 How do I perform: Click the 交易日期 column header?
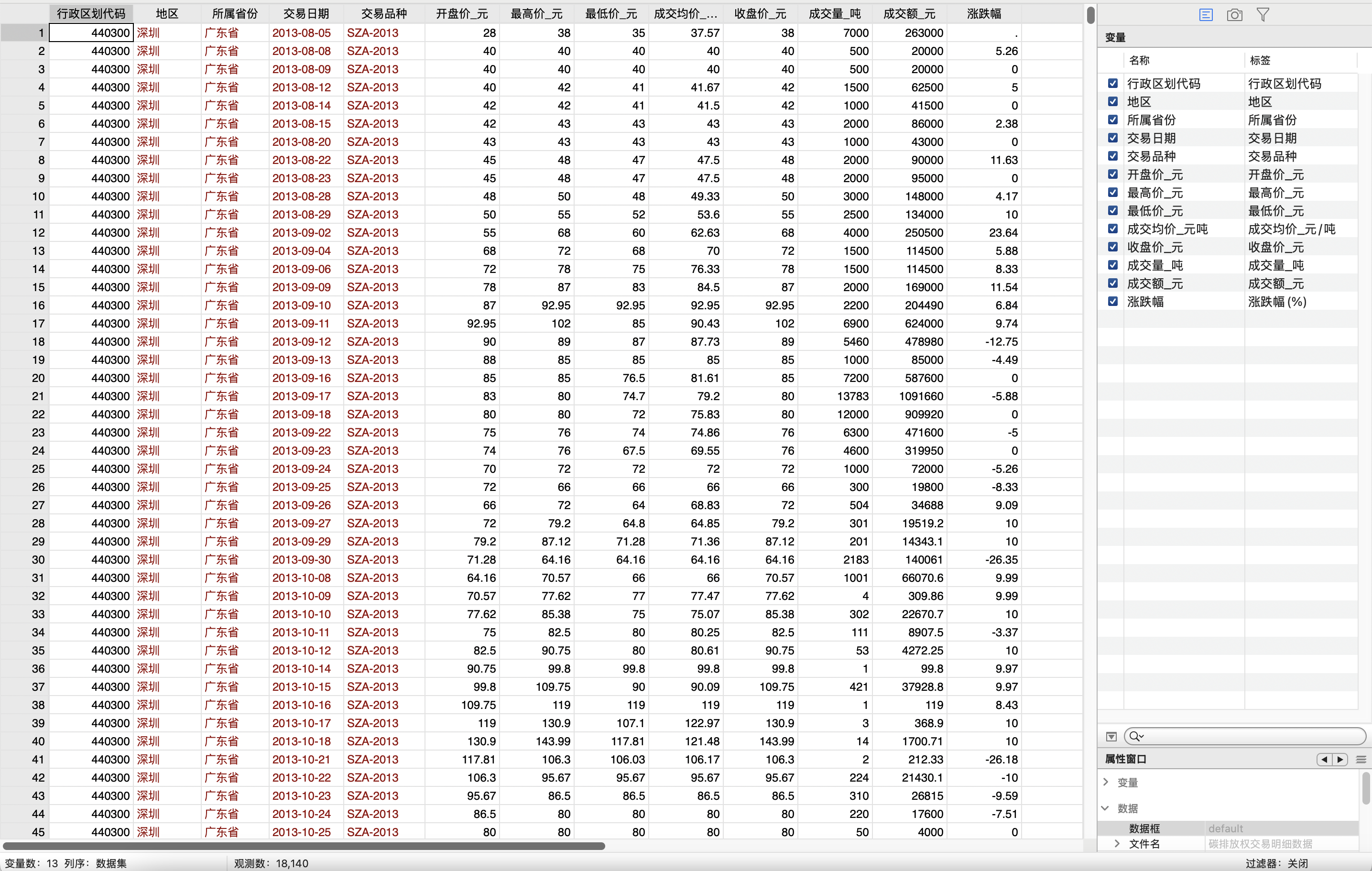[x=306, y=13]
